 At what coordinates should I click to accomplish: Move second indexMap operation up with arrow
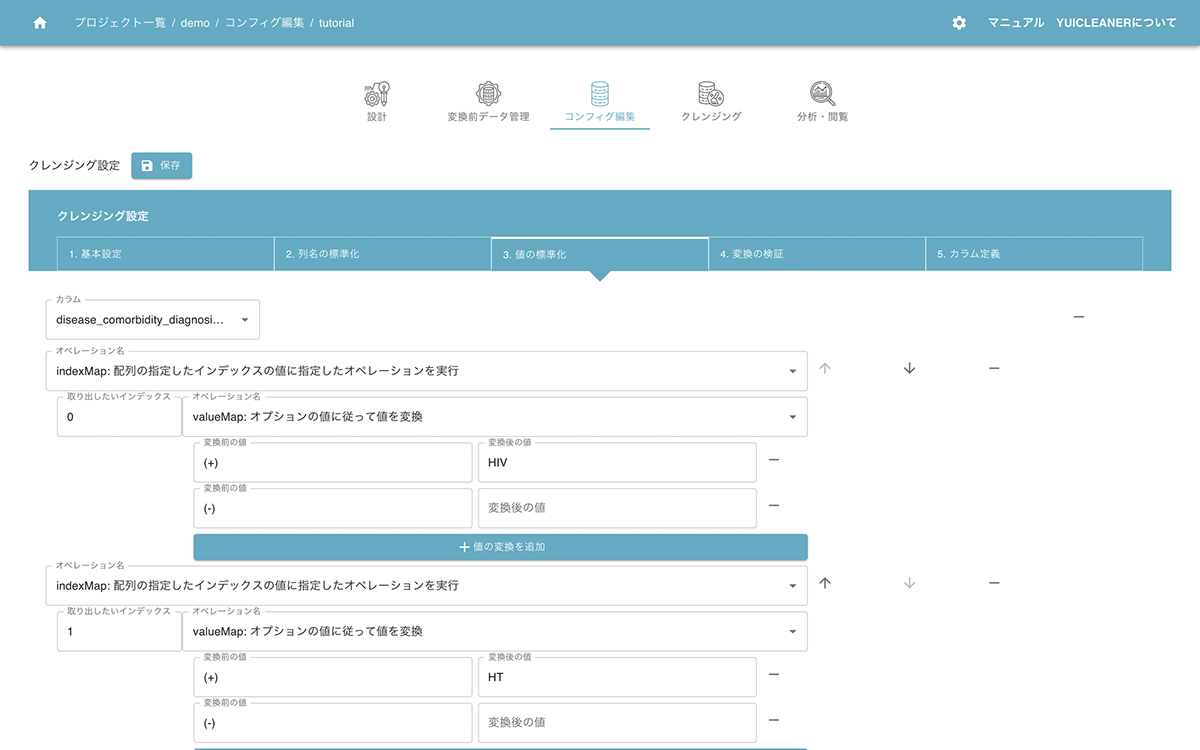pos(825,583)
